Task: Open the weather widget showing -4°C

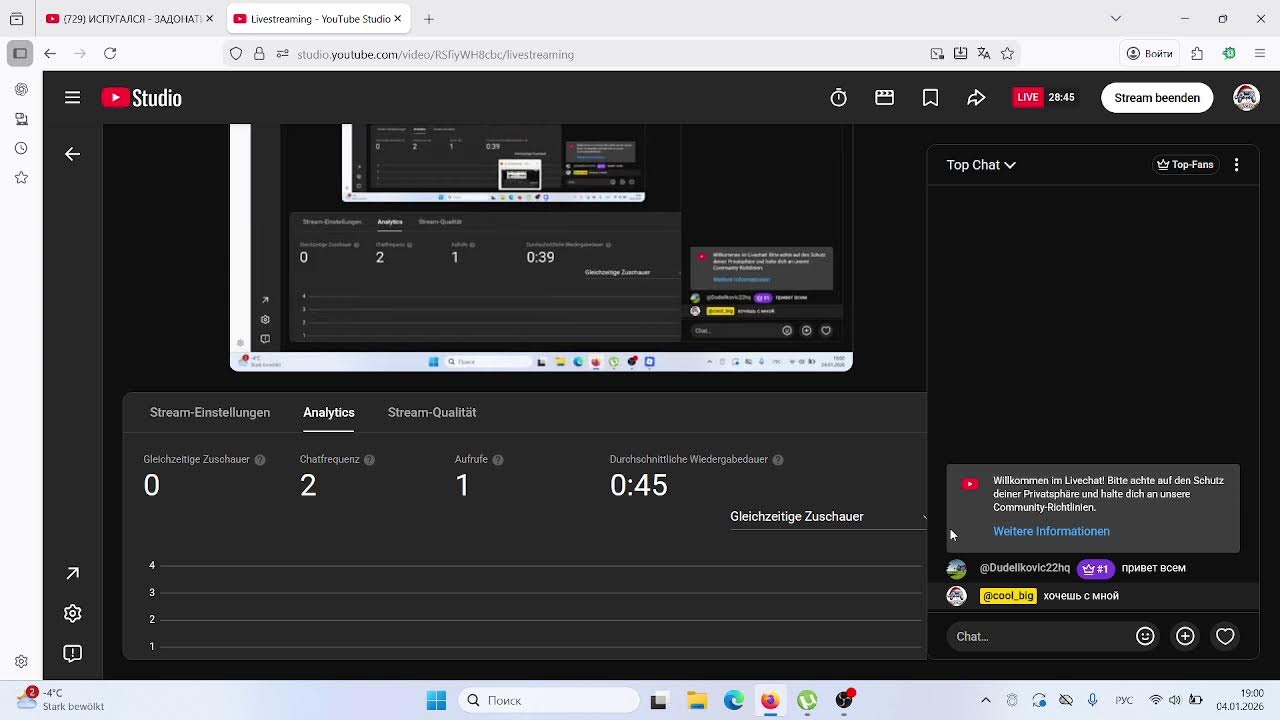Action: click(60, 700)
